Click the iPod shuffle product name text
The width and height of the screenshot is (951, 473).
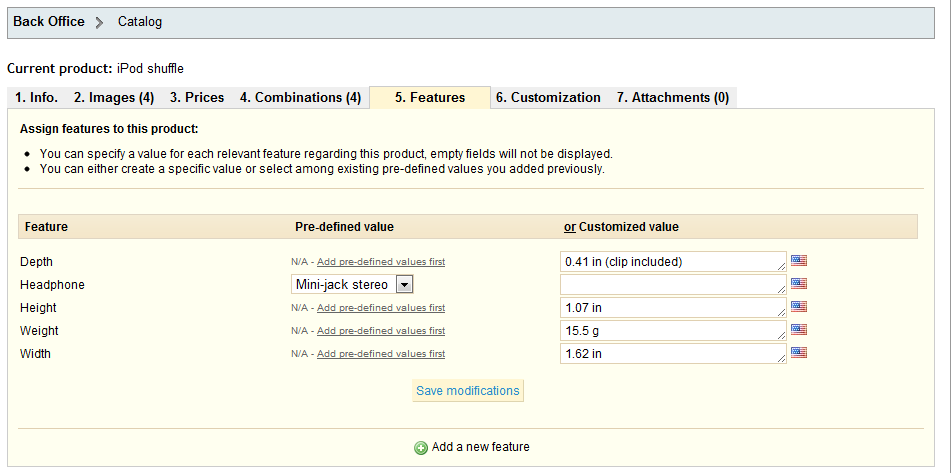pyautogui.click(x=150, y=69)
